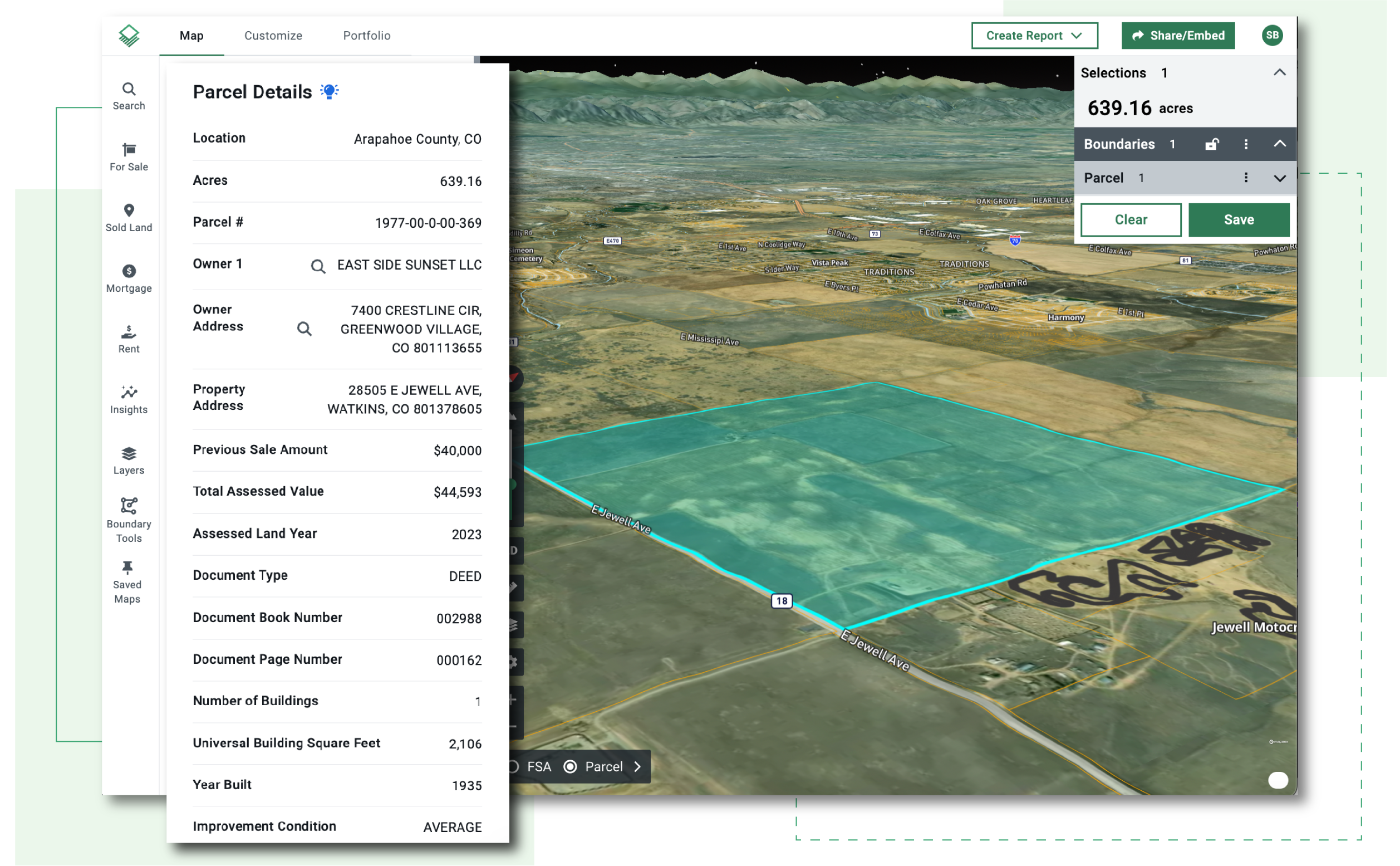Viewport: 1400px width, 866px height.
Task: Click the Map tab
Action: coord(190,36)
